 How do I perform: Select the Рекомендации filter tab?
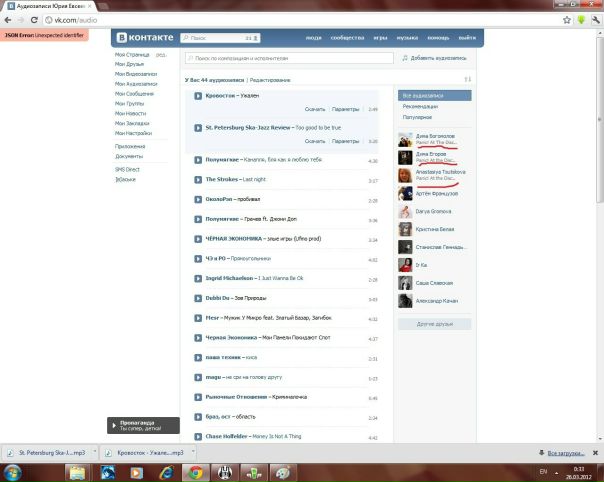pos(420,106)
